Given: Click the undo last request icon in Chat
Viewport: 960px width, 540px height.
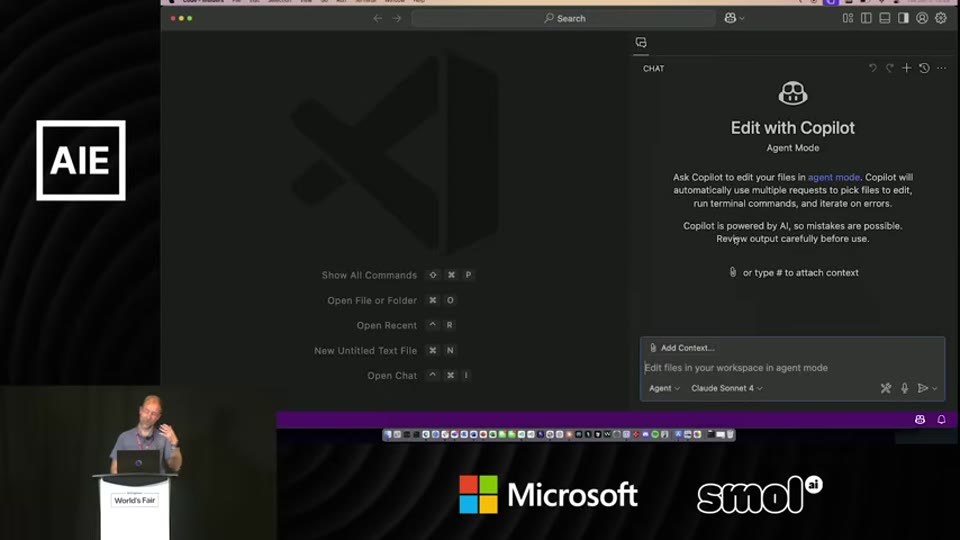Looking at the screenshot, I should [x=872, y=68].
